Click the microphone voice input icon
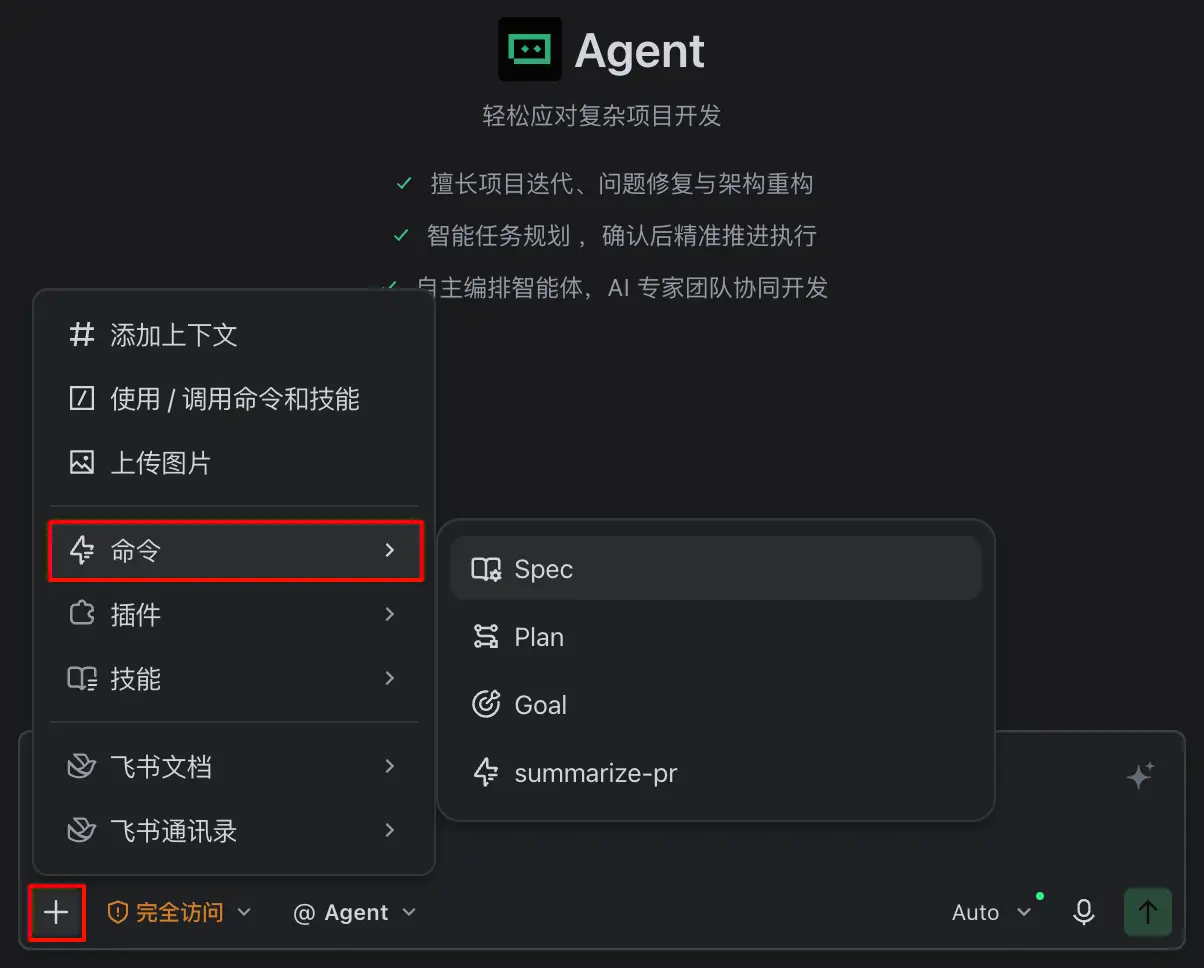1204x968 pixels. coord(1083,912)
